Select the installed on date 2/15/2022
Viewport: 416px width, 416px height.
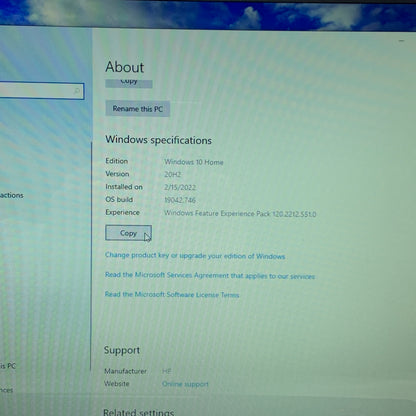coord(180,187)
